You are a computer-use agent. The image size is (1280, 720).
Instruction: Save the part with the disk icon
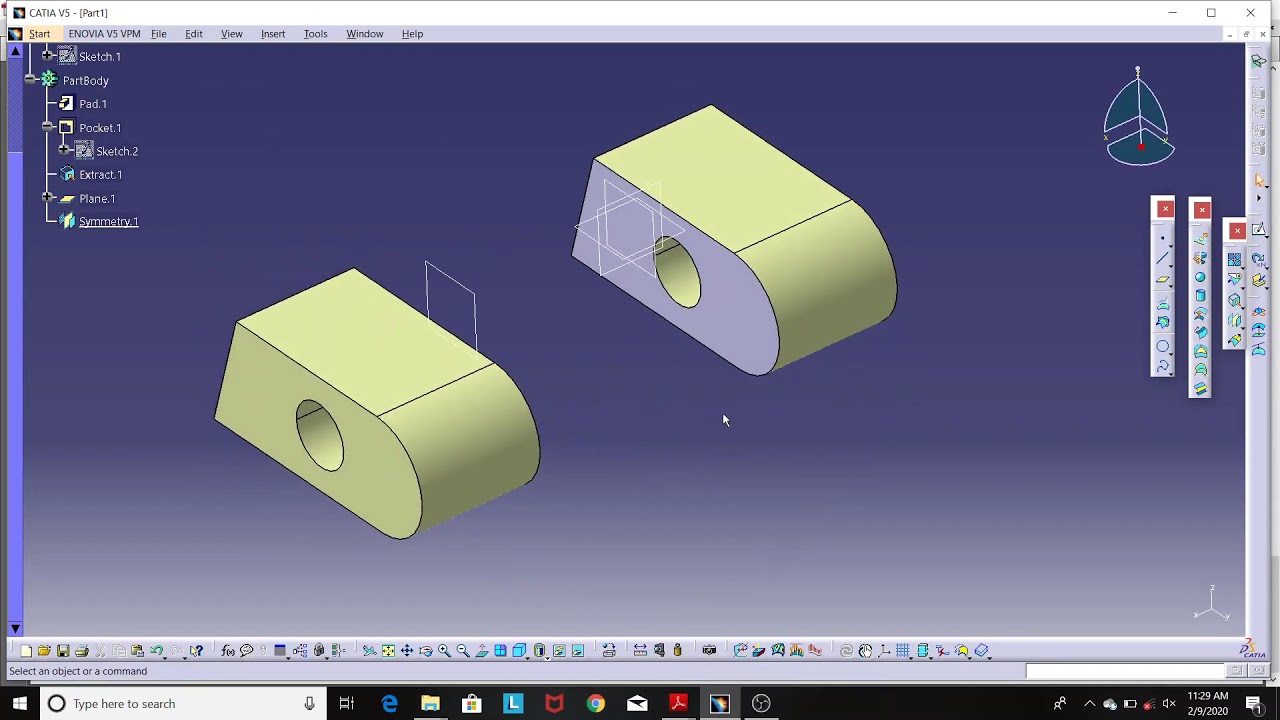[63, 651]
